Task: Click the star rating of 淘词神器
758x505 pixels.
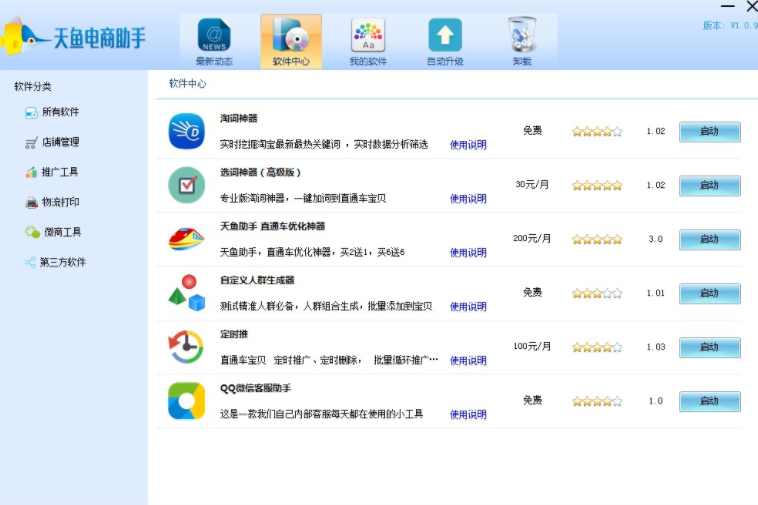Action: pos(597,131)
